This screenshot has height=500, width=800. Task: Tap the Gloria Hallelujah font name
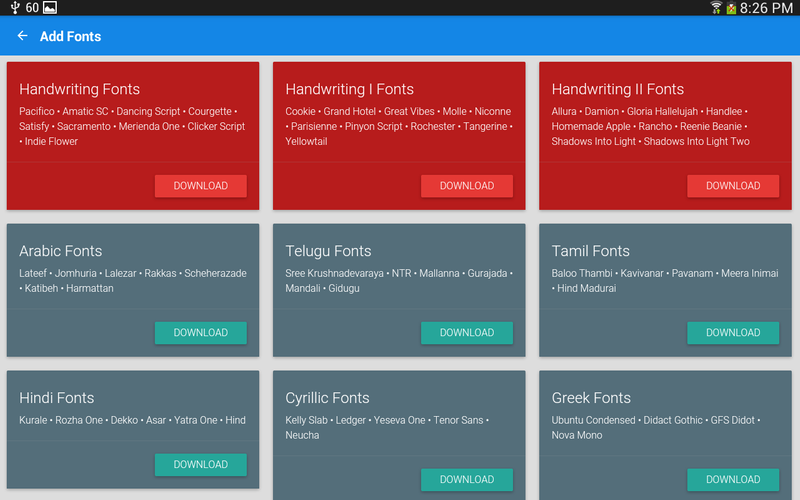coord(662,111)
